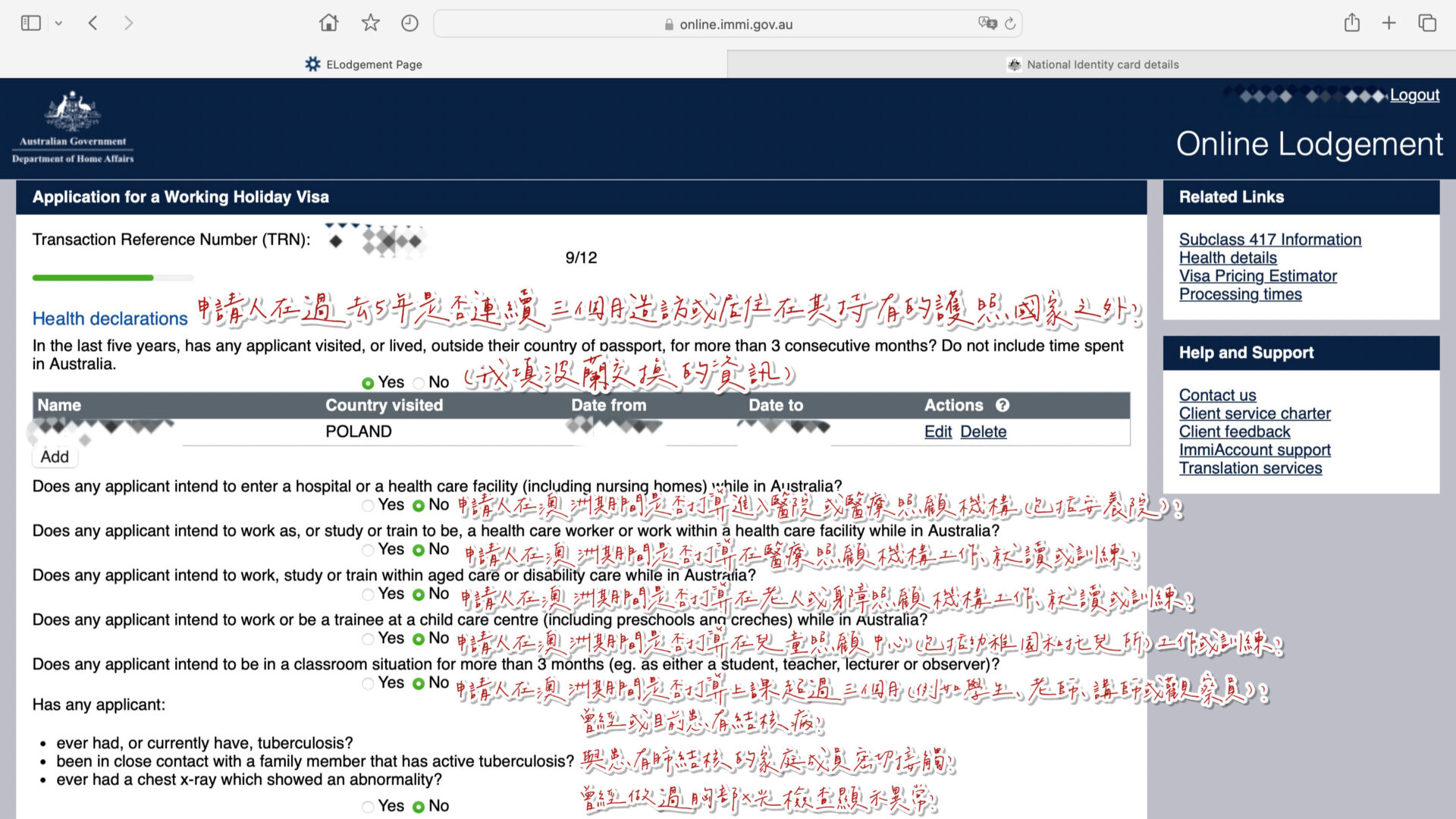Viewport: 1456px width, 819px height.
Task: Click the Edit link for POLAND
Action: 937,431
